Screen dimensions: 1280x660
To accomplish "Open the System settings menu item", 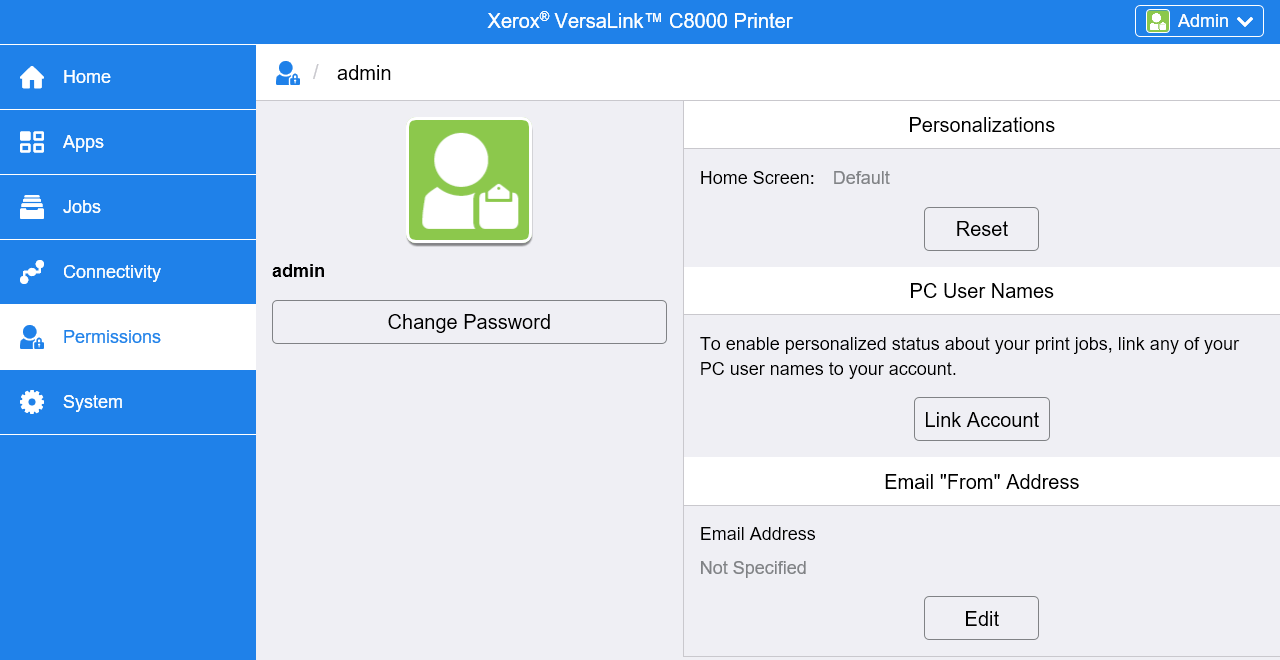I will pyautogui.click(x=93, y=402).
